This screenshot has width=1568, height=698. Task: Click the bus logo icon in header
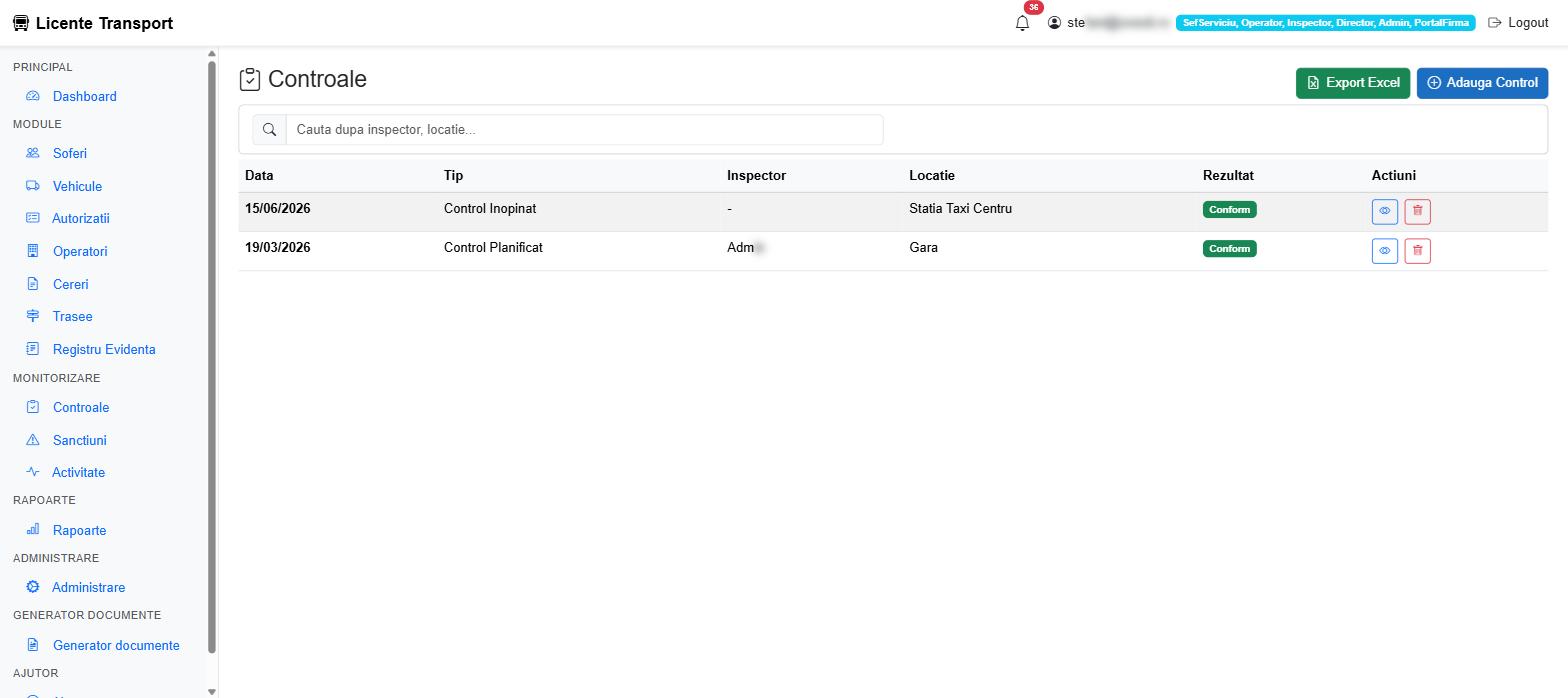(21, 23)
